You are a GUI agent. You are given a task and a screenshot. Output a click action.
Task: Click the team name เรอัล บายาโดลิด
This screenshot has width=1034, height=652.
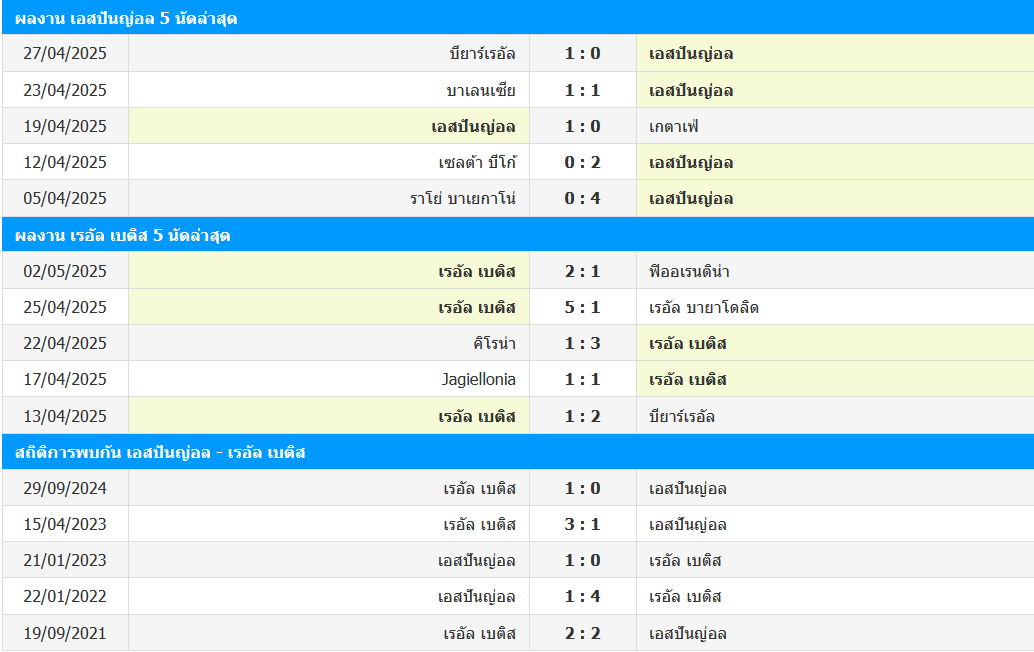(704, 307)
